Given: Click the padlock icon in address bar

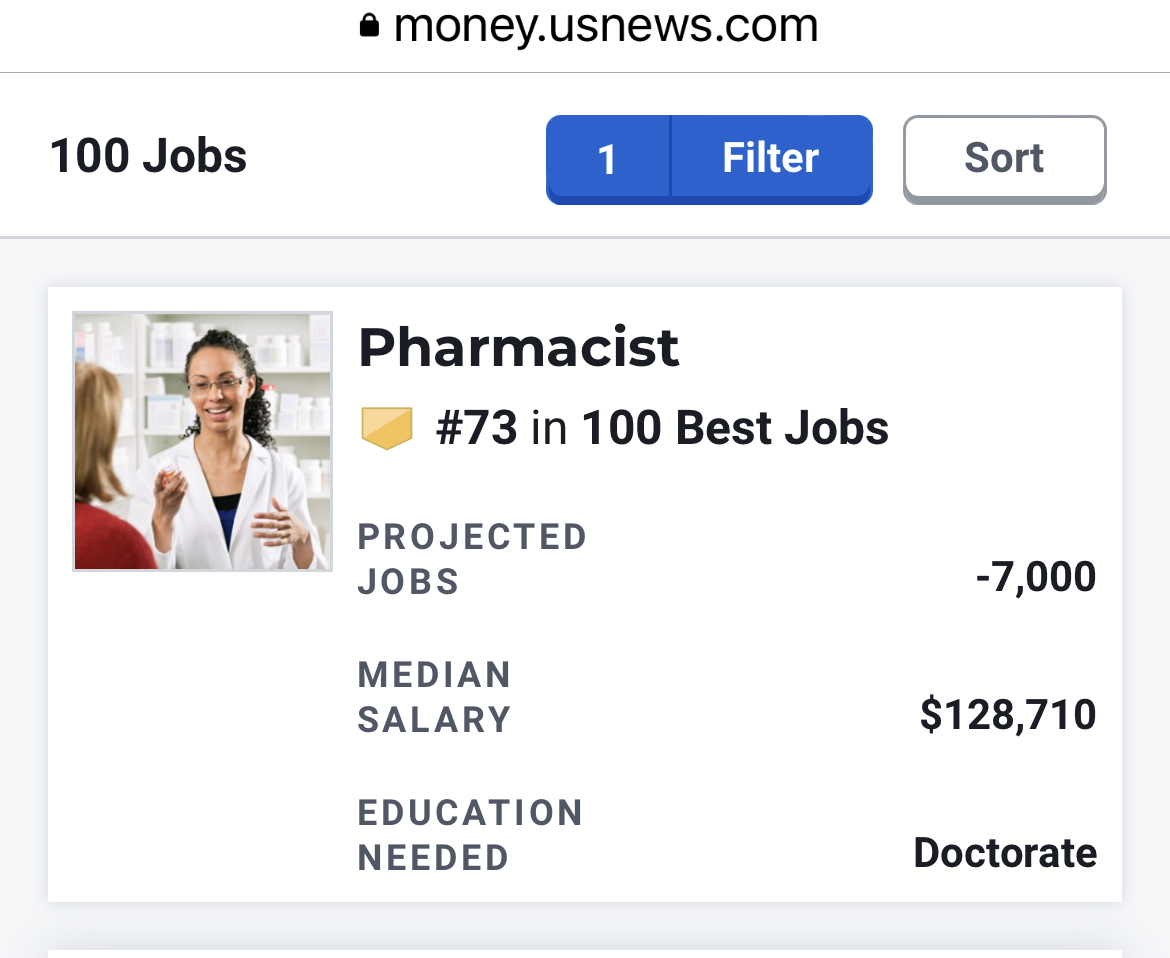Looking at the screenshot, I should (369, 26).
